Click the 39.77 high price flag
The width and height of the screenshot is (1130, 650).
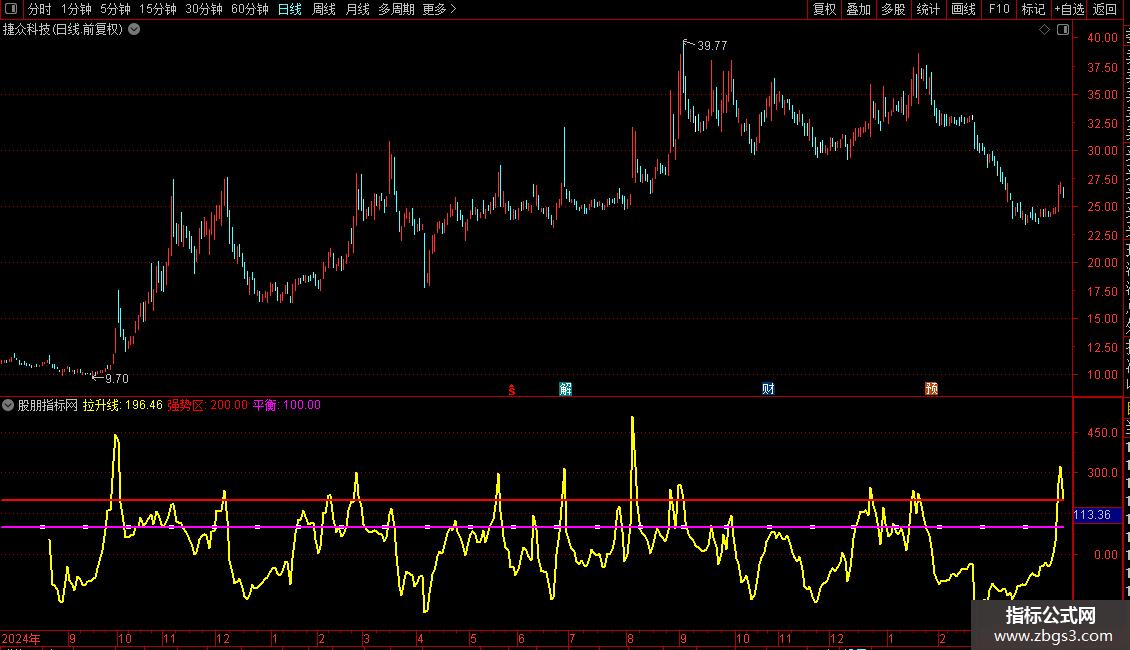711,45
